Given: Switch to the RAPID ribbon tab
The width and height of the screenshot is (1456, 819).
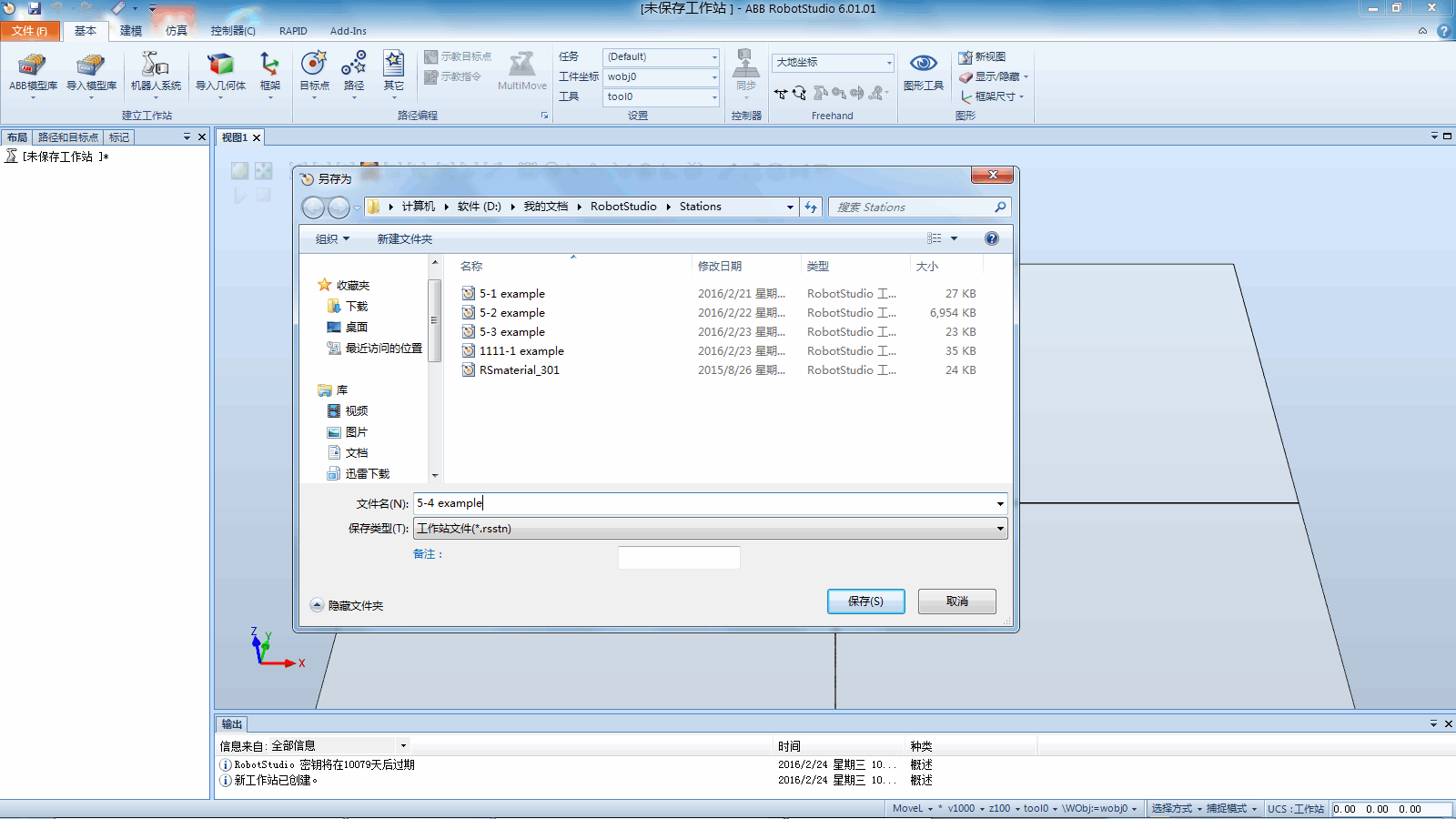Looking at the screenshot, I should [293, 31].
